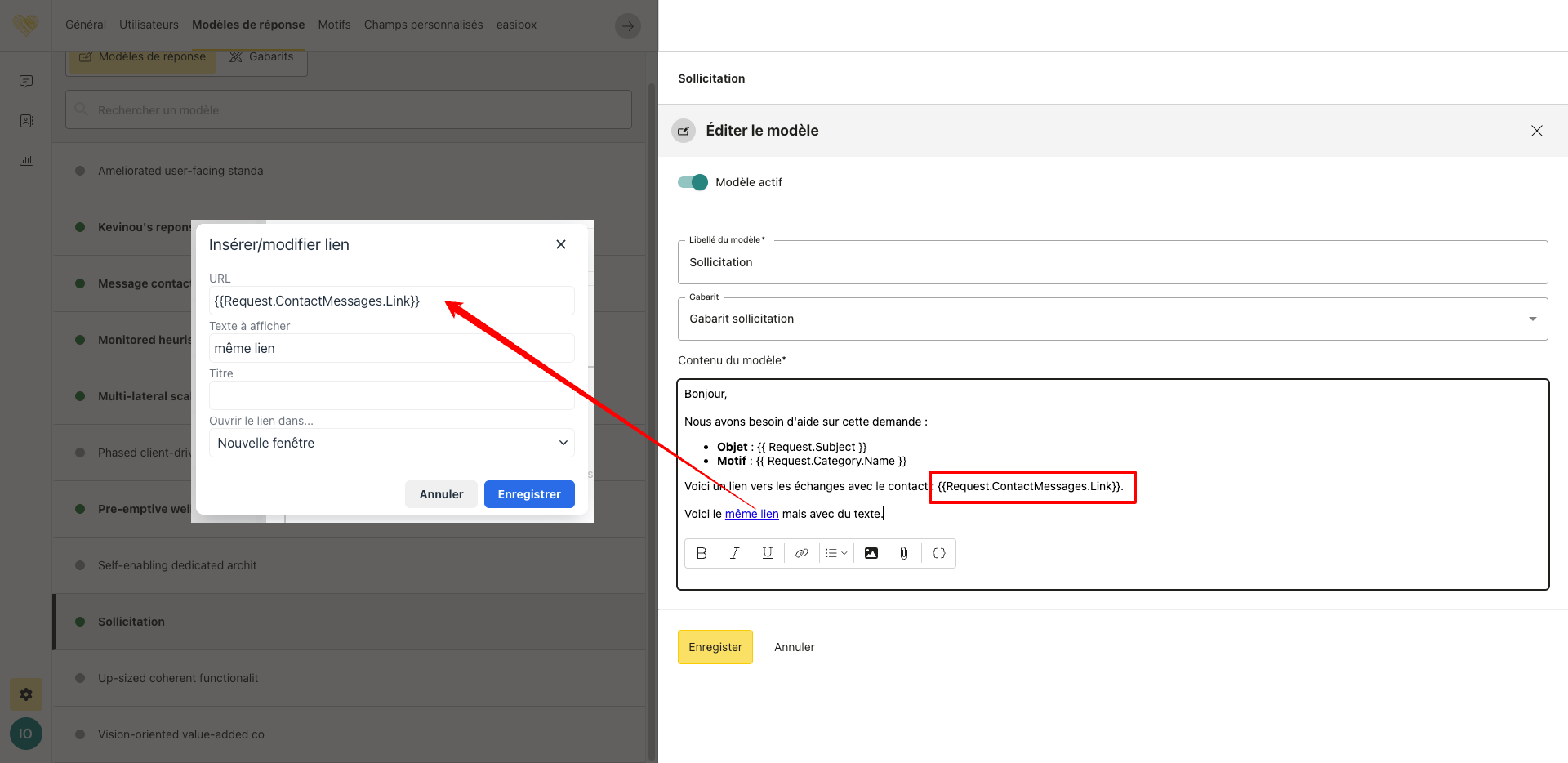Open statistics chart icon in sidebar
Viewport: 1568px width, 763px height.
click(26, 160)
